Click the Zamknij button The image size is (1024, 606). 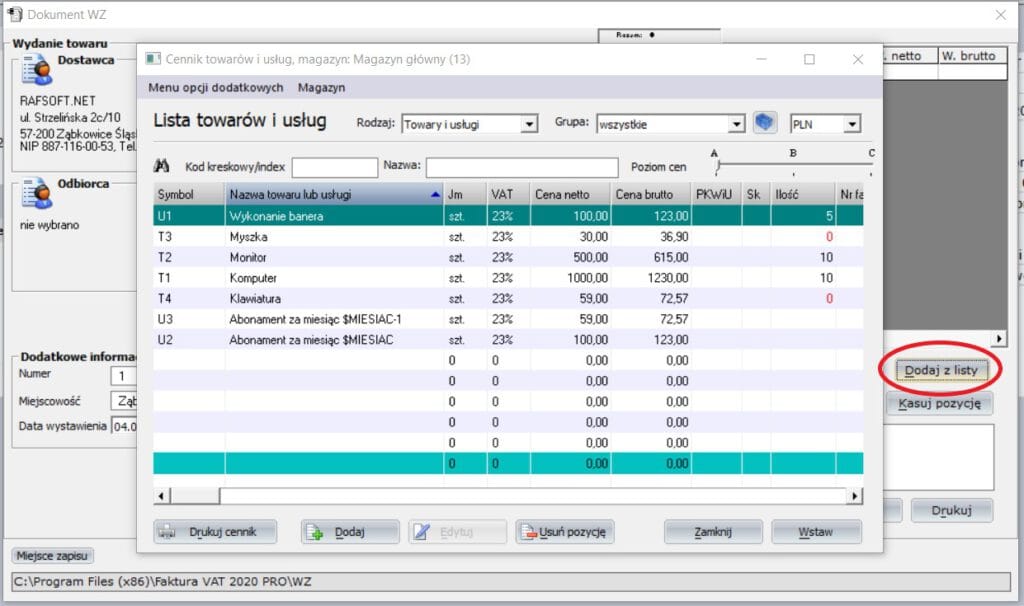pos(713,532)
